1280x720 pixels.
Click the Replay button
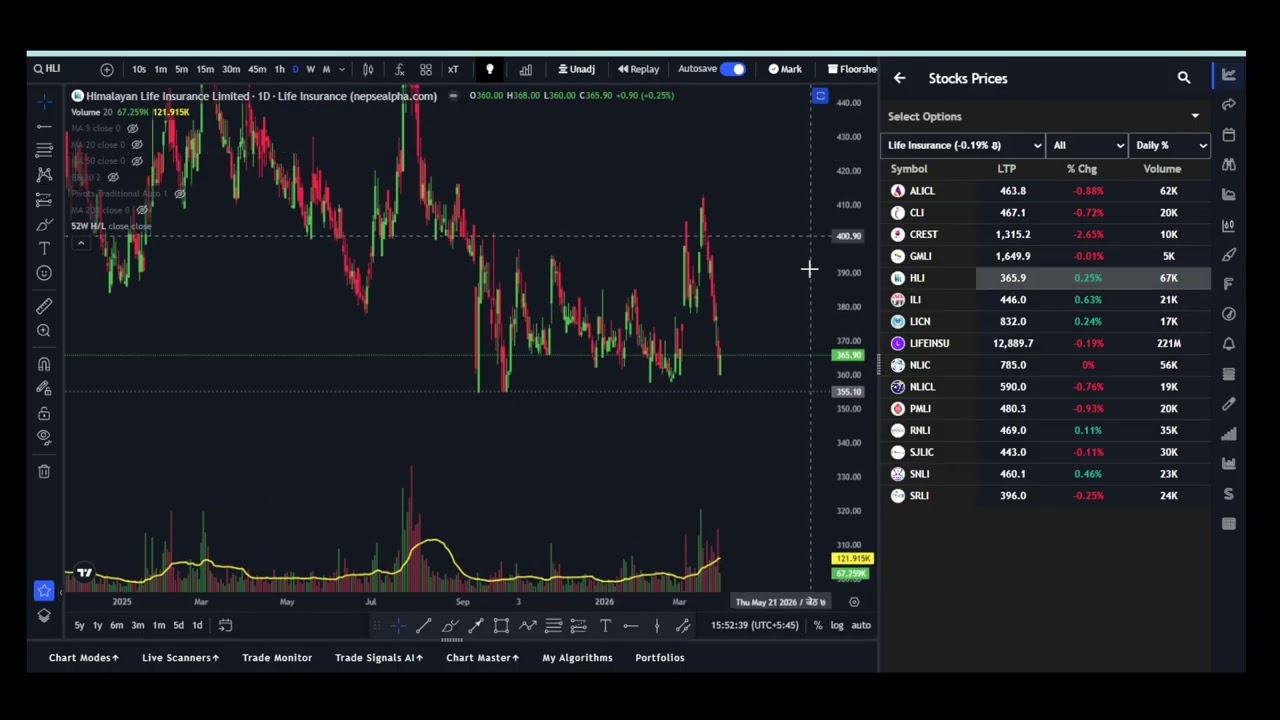point(639,69)
